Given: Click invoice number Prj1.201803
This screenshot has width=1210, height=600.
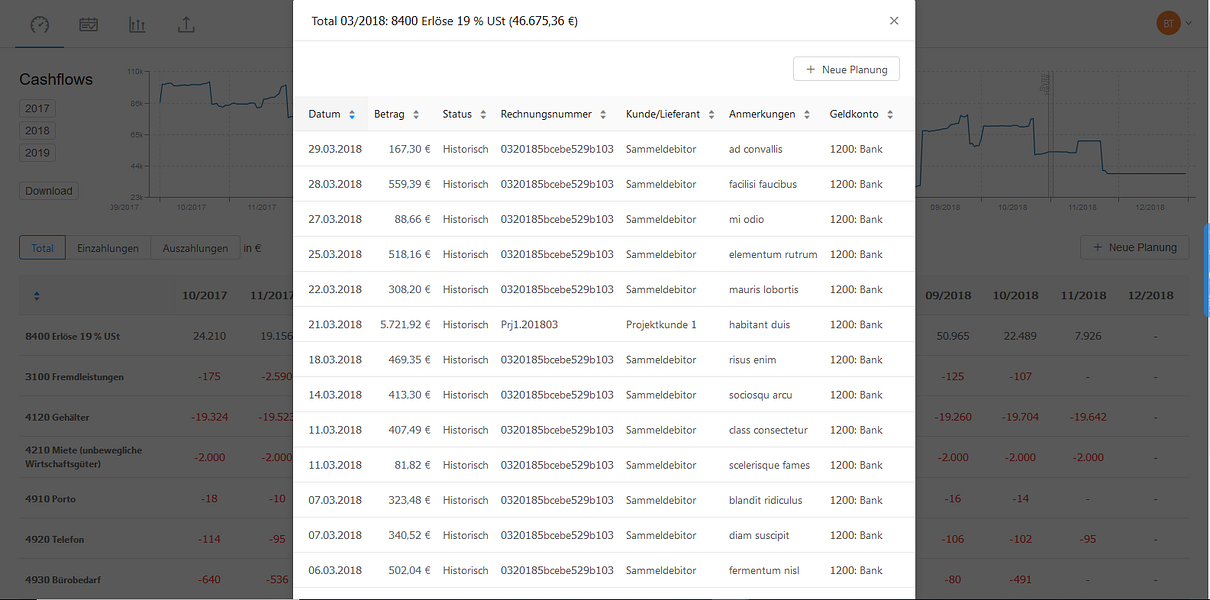Looking at the screenshot, I should click(x=530, y=324).
